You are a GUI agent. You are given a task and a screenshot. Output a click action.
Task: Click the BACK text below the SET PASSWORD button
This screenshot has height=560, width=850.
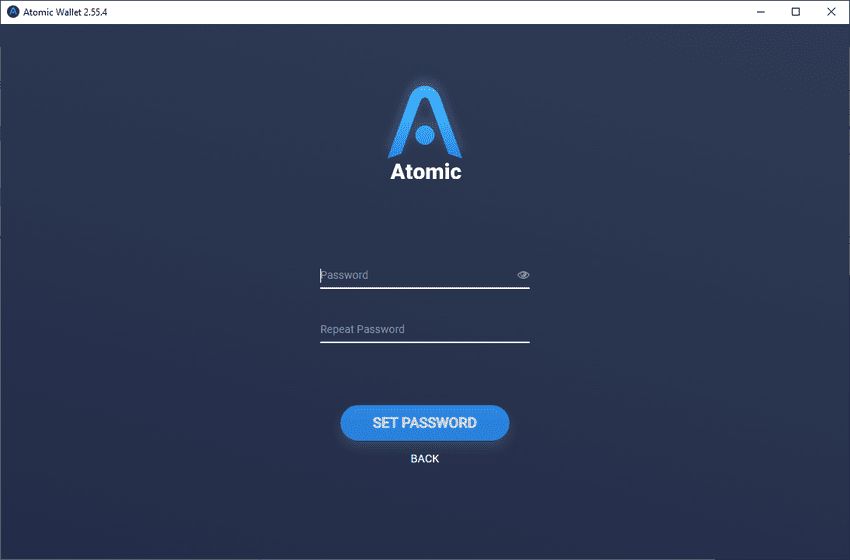click(425, 459)
